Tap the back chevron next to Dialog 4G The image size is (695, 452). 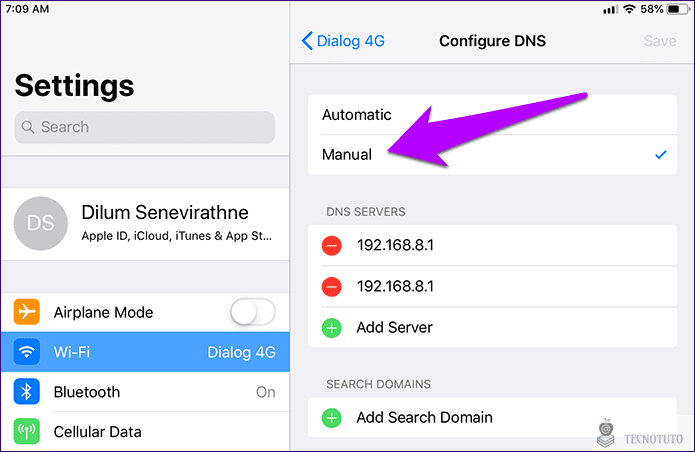[307, 41]
